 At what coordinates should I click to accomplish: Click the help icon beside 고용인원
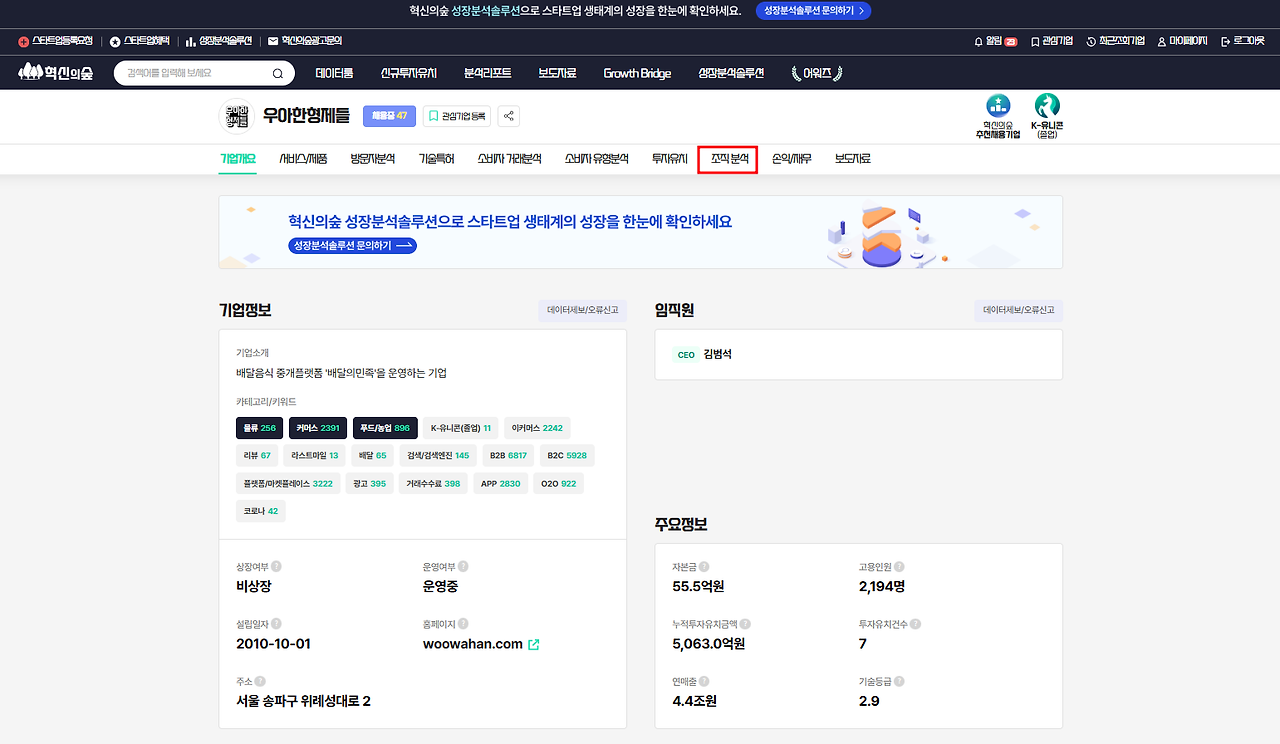pyautogui.click(x=899, y=567)
